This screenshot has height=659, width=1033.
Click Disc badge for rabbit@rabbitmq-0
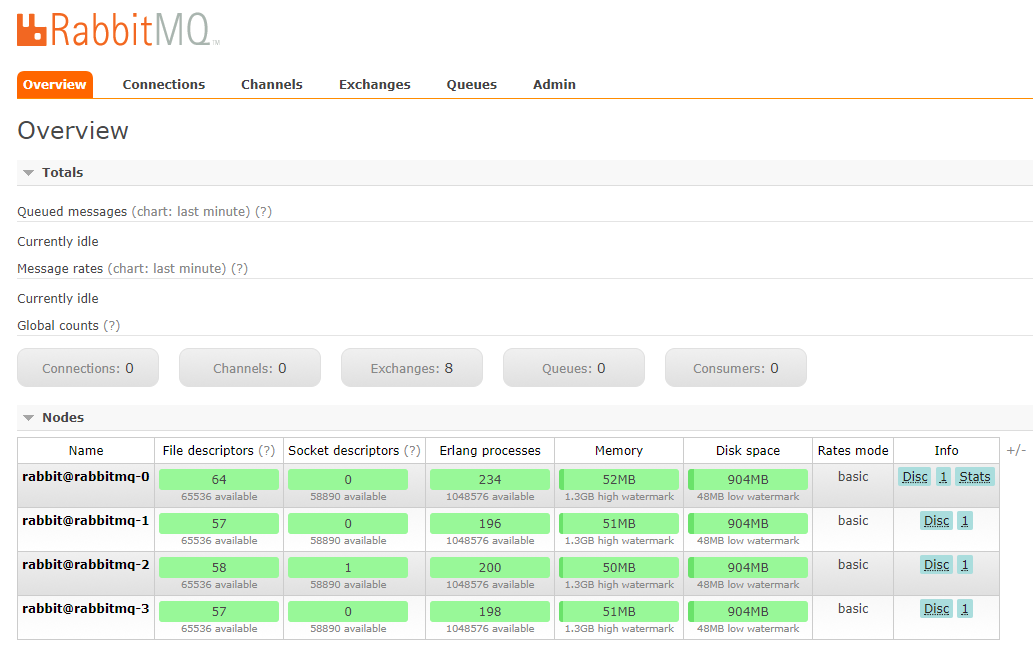click(x=914, y=476)
